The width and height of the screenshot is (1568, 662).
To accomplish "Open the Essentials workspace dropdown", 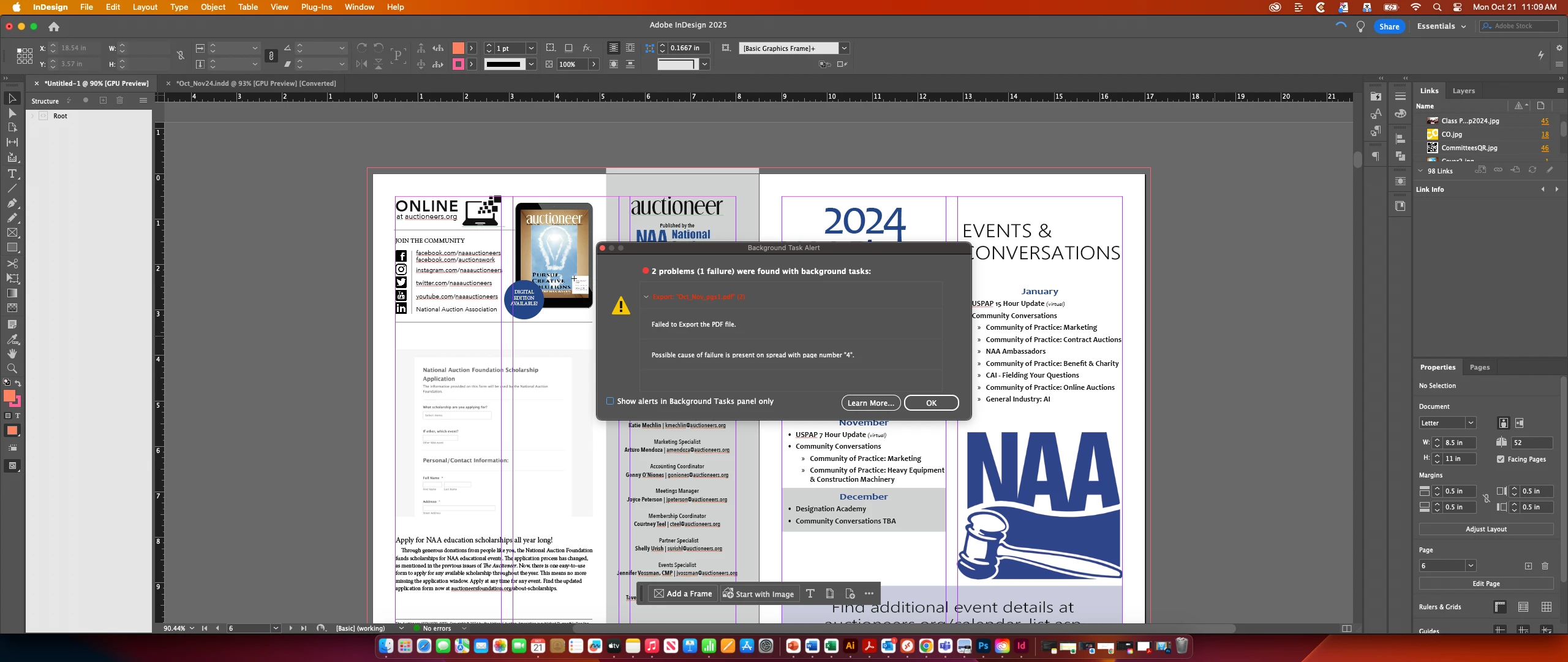I will pyautogui.click(x=1441, y=26).
